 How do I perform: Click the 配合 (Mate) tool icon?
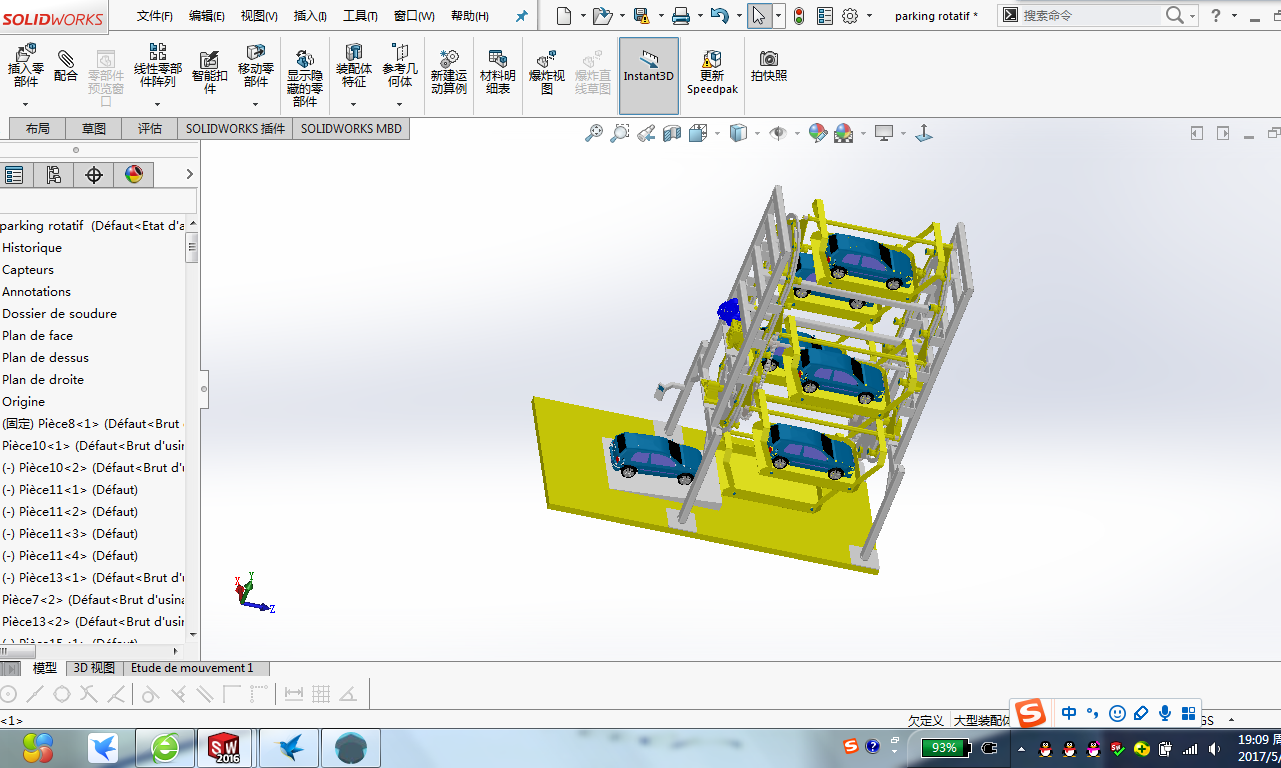click(x=66, y=66)
